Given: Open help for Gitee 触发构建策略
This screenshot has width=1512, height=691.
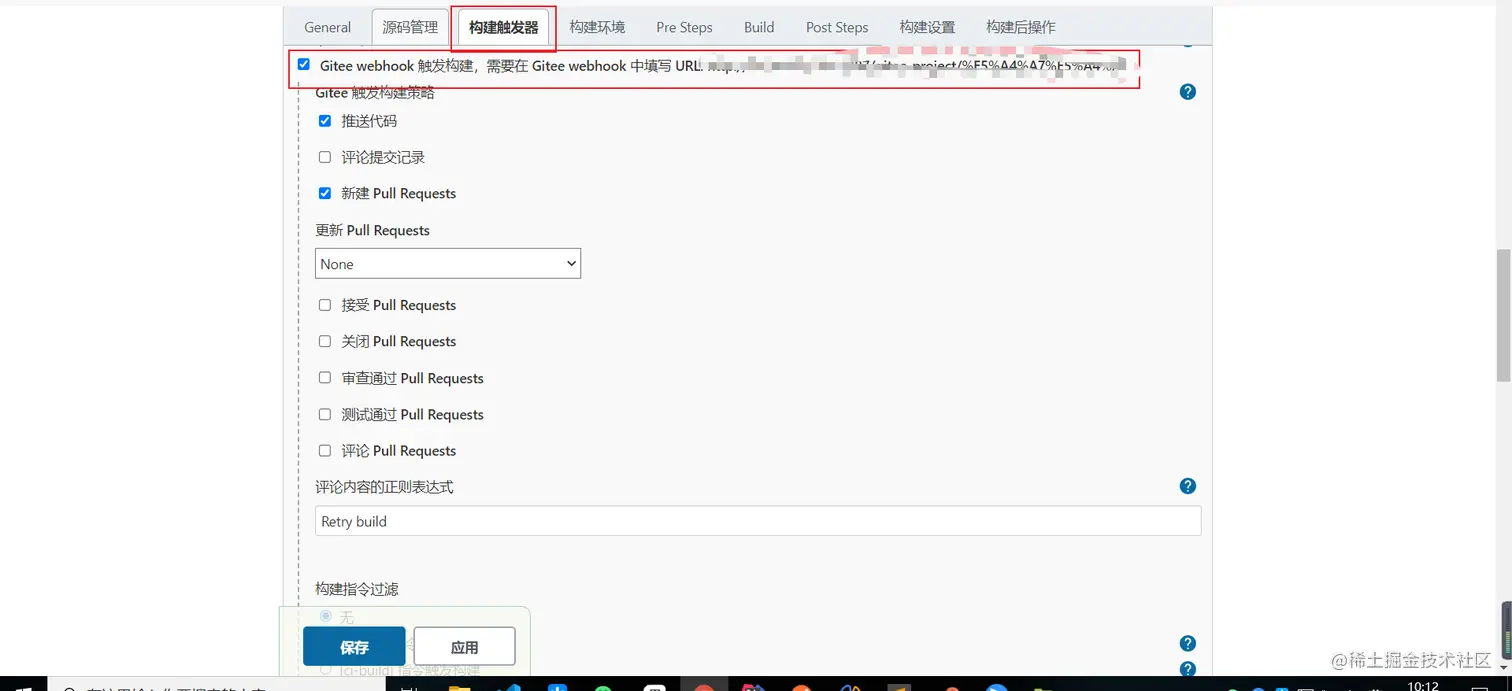Looking at the screenshot, I should (x=1188, y=92).
